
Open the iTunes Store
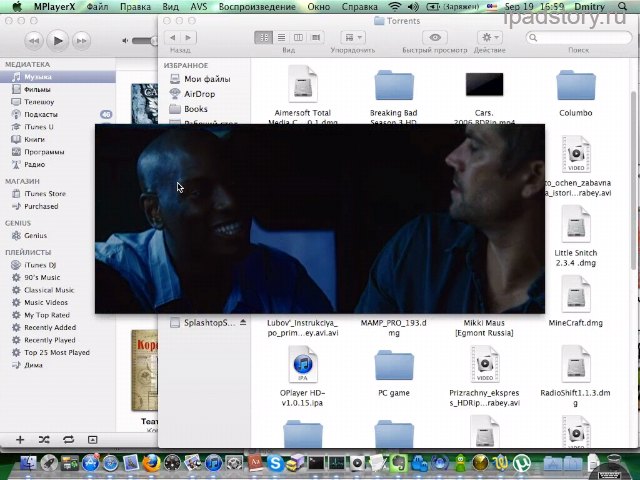point(44,193)
